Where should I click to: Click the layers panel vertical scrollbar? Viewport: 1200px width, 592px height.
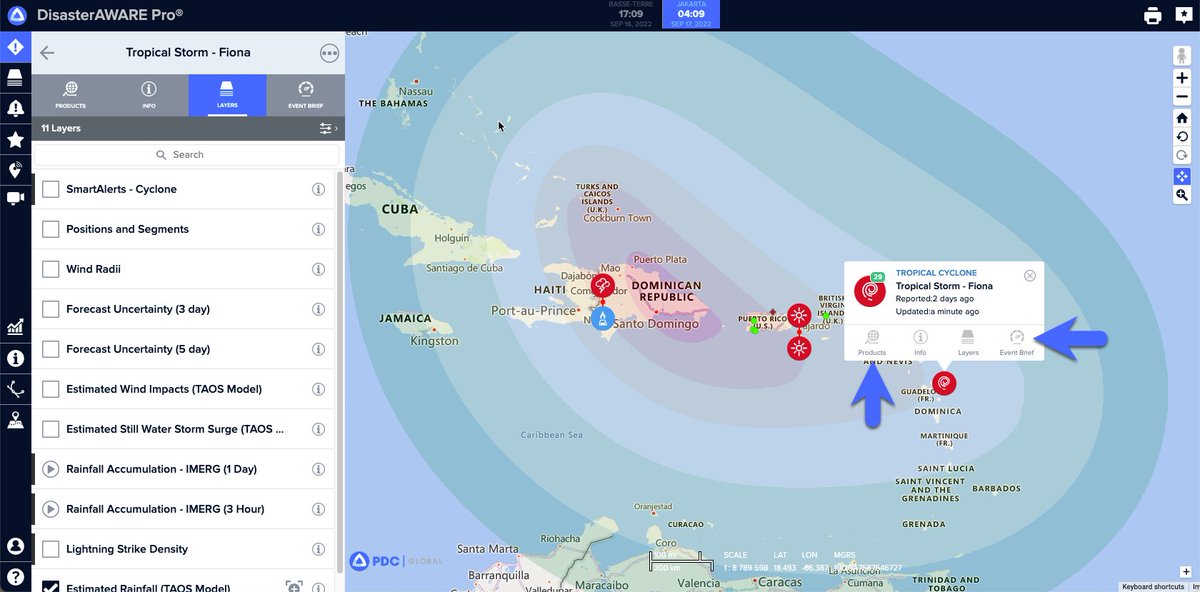point(340,370)
